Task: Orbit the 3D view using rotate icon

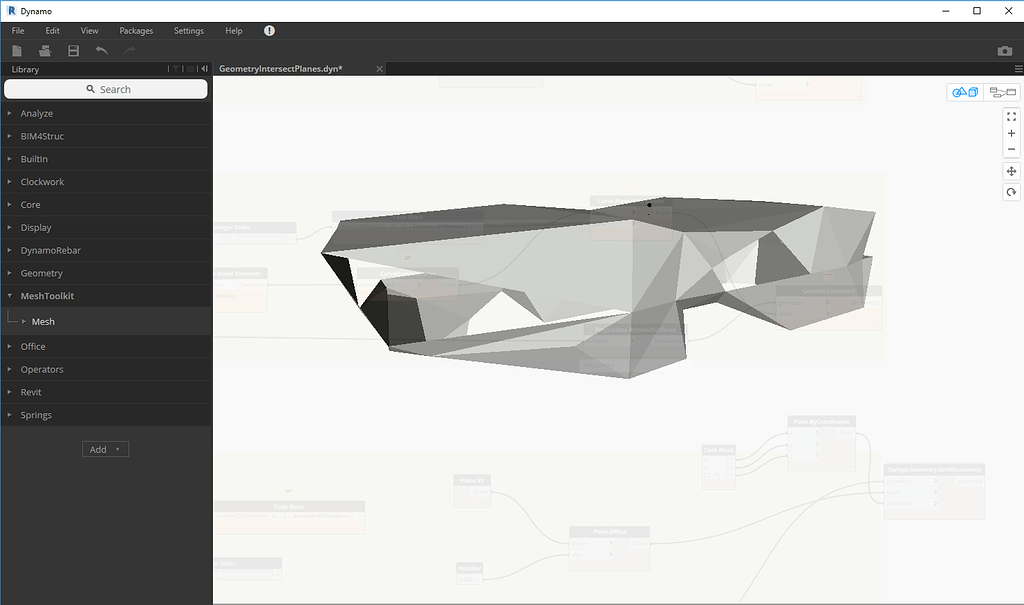Action: [1011, 191]
